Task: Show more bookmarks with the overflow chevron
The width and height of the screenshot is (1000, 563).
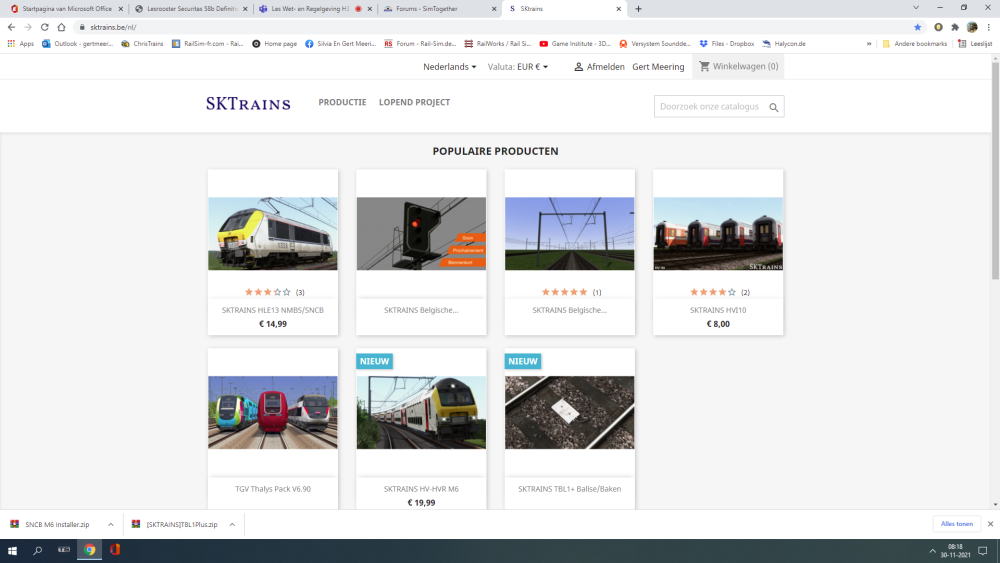Action: coord(868,44)
